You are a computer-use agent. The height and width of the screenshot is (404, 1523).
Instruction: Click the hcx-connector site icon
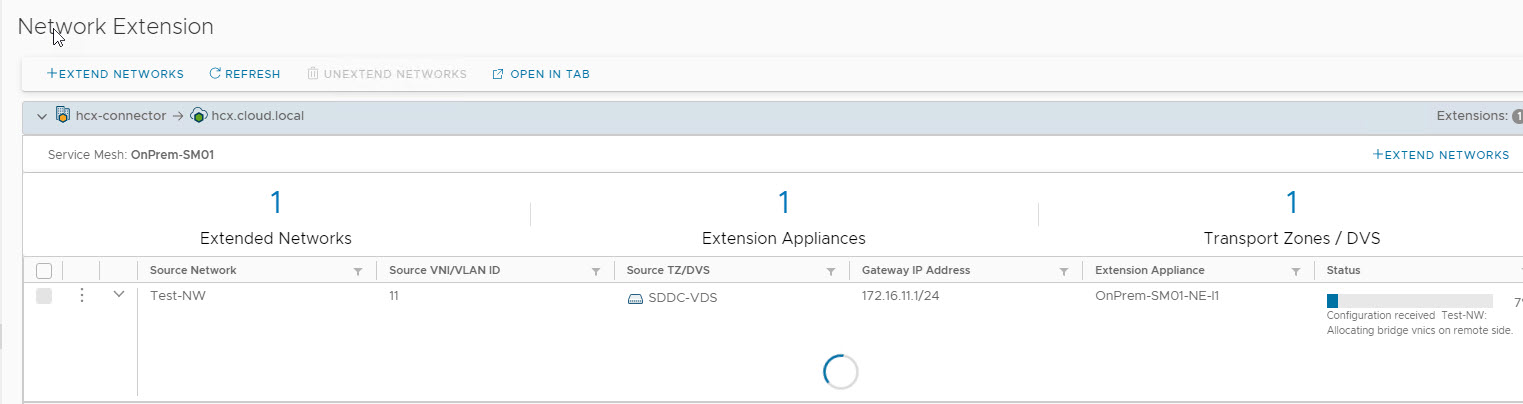point(63,116)
